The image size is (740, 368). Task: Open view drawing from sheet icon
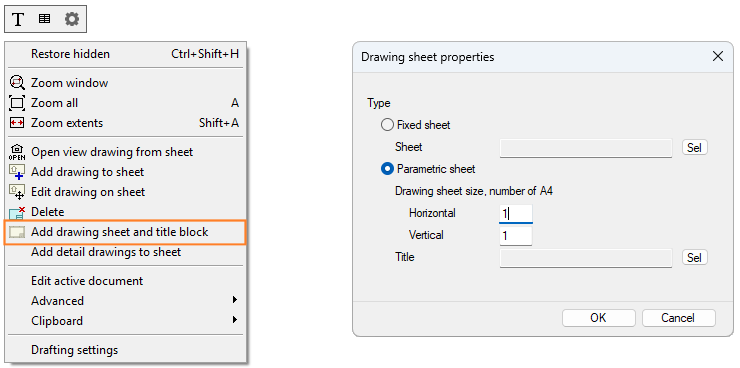tap(17, 152)
